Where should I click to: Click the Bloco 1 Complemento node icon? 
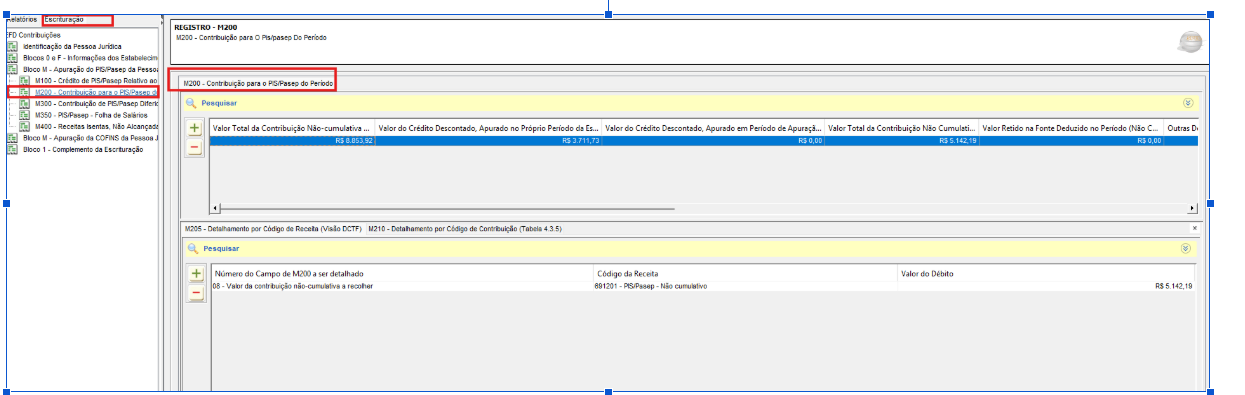(x=13, y=149)
